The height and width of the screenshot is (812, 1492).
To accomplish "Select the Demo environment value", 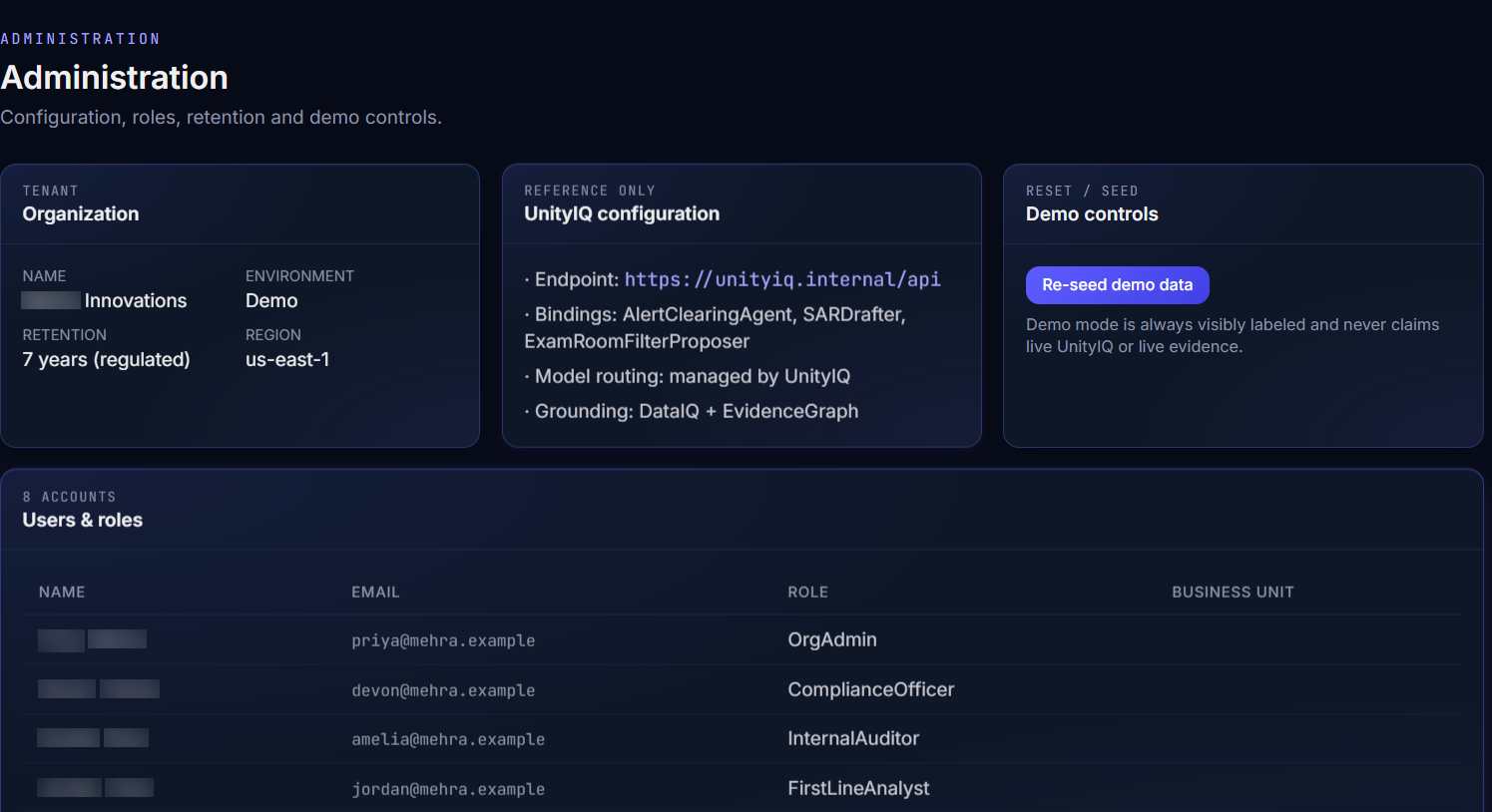I will click(x=271, y=300).
